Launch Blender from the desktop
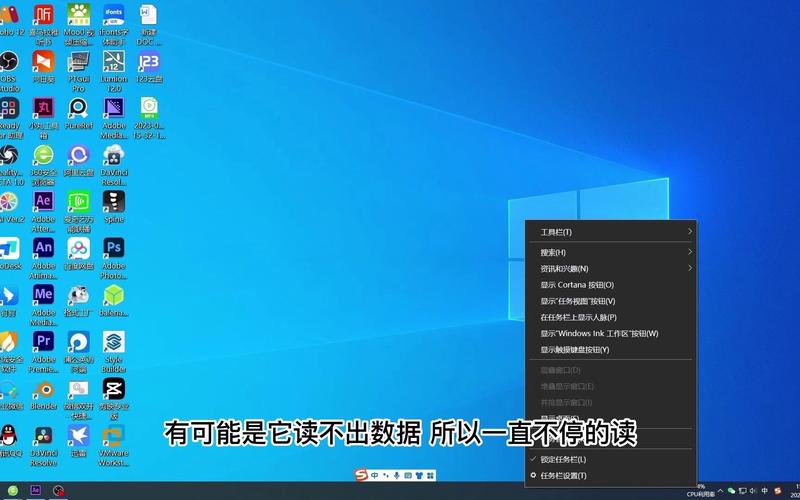Viewport: 800px width, 500px height. [43, 395]
